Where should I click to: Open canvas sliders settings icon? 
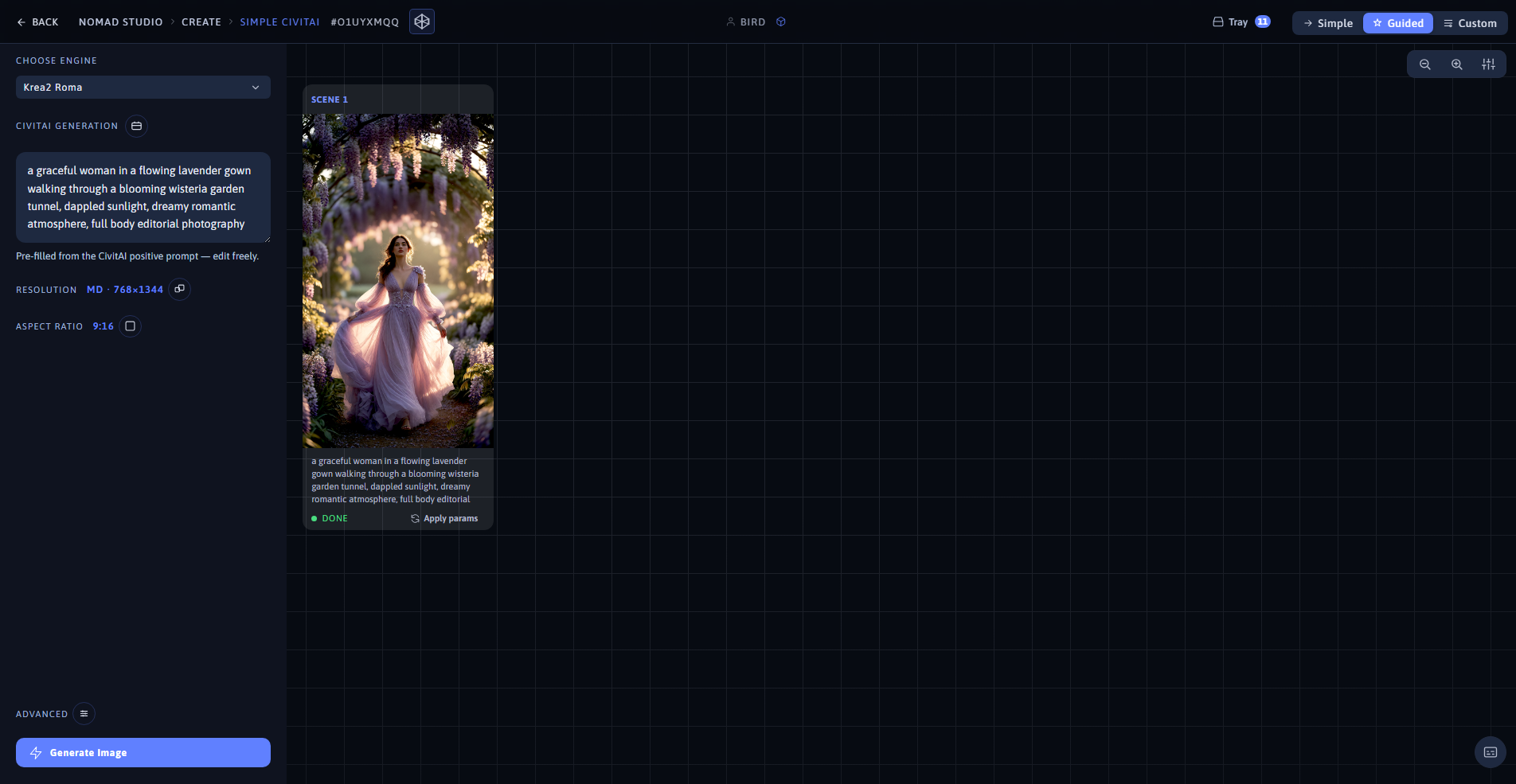point(1488,64)
